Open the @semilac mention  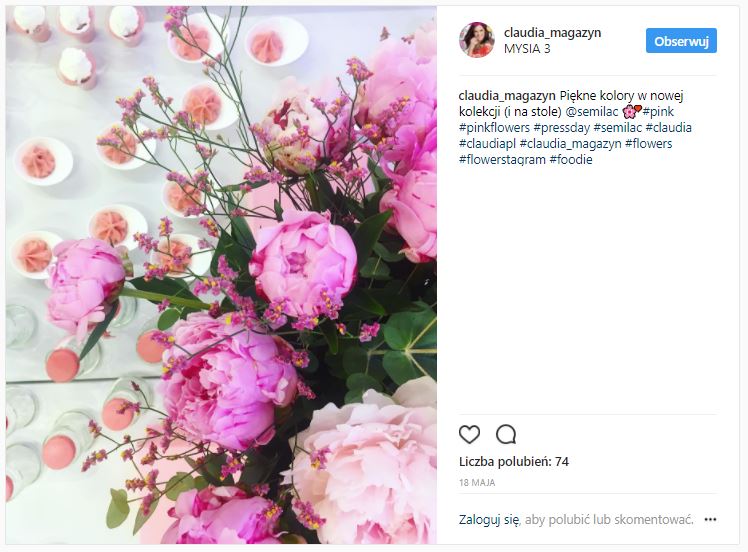[592, 112]
